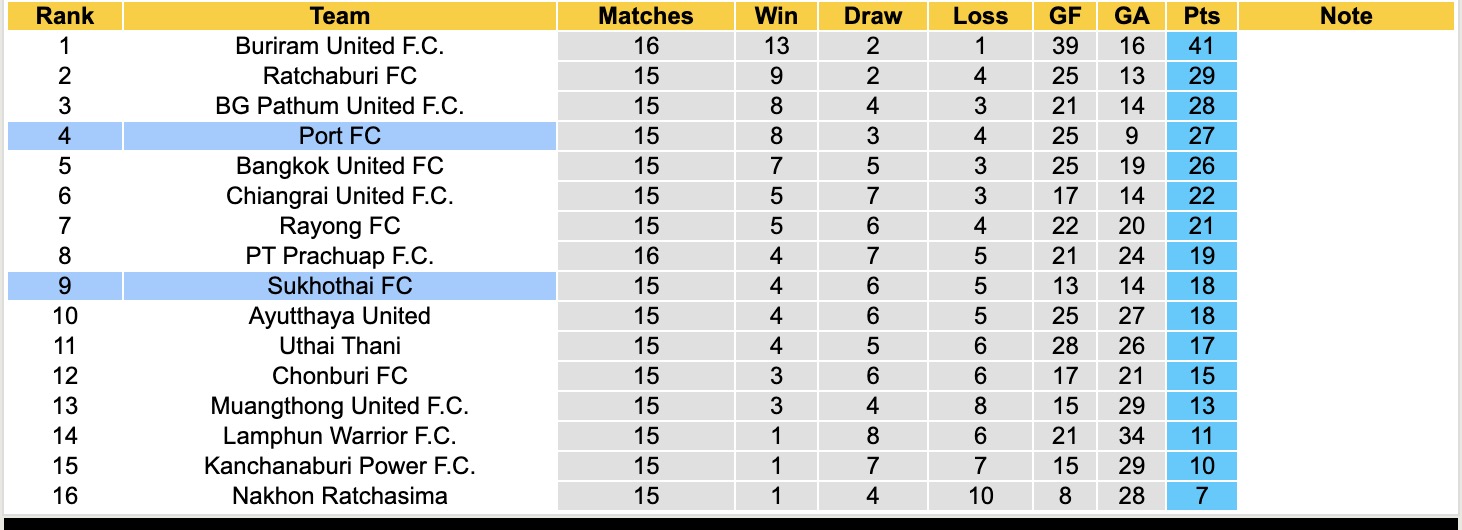The image size is (1462, 530).
Task: Open BG Pathum United F.C. entry
Action: pos(340,106)
